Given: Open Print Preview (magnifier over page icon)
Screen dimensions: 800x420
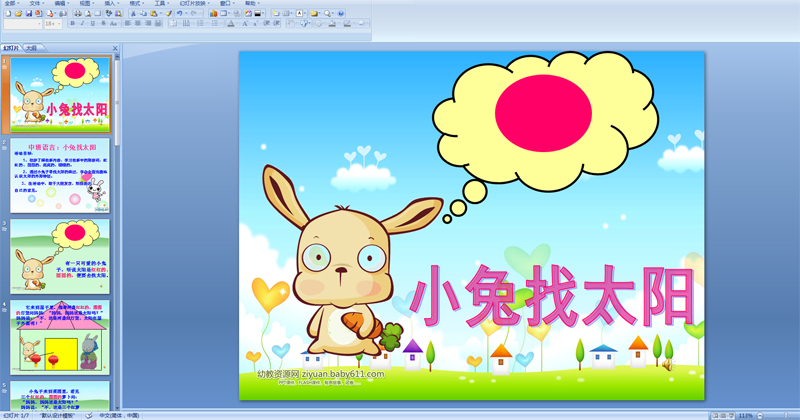Looking at the screenshot, I should click(88, 13).
